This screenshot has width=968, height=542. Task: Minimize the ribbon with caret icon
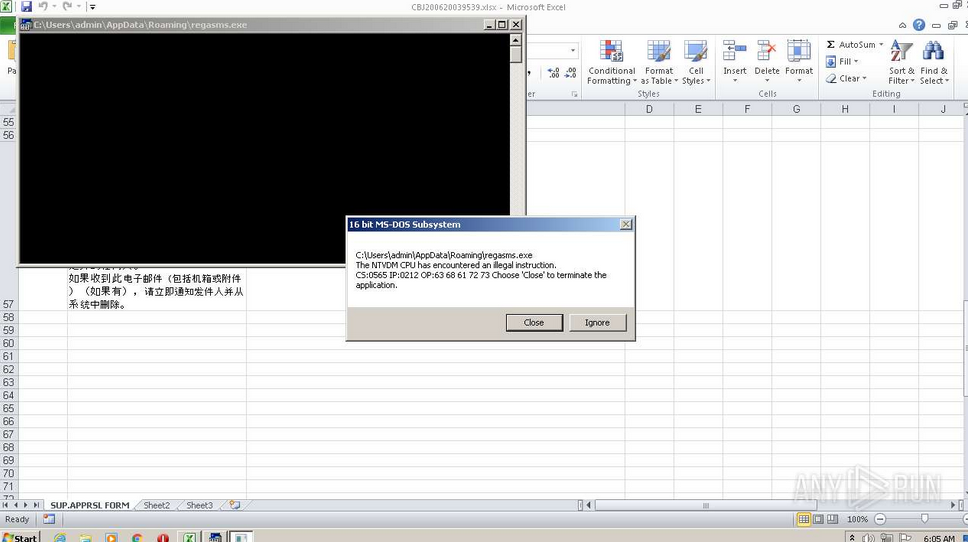(903, 25)
